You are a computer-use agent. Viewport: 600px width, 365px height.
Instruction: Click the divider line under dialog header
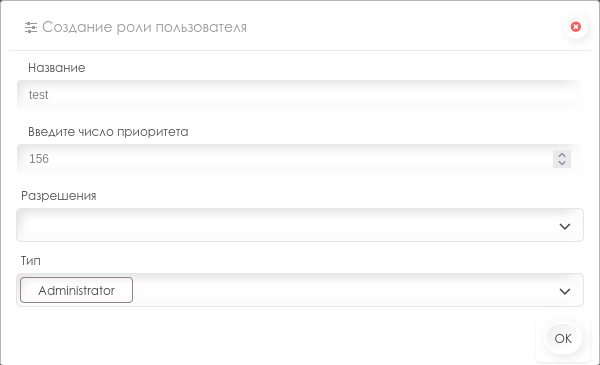click(x=300, y=50)
